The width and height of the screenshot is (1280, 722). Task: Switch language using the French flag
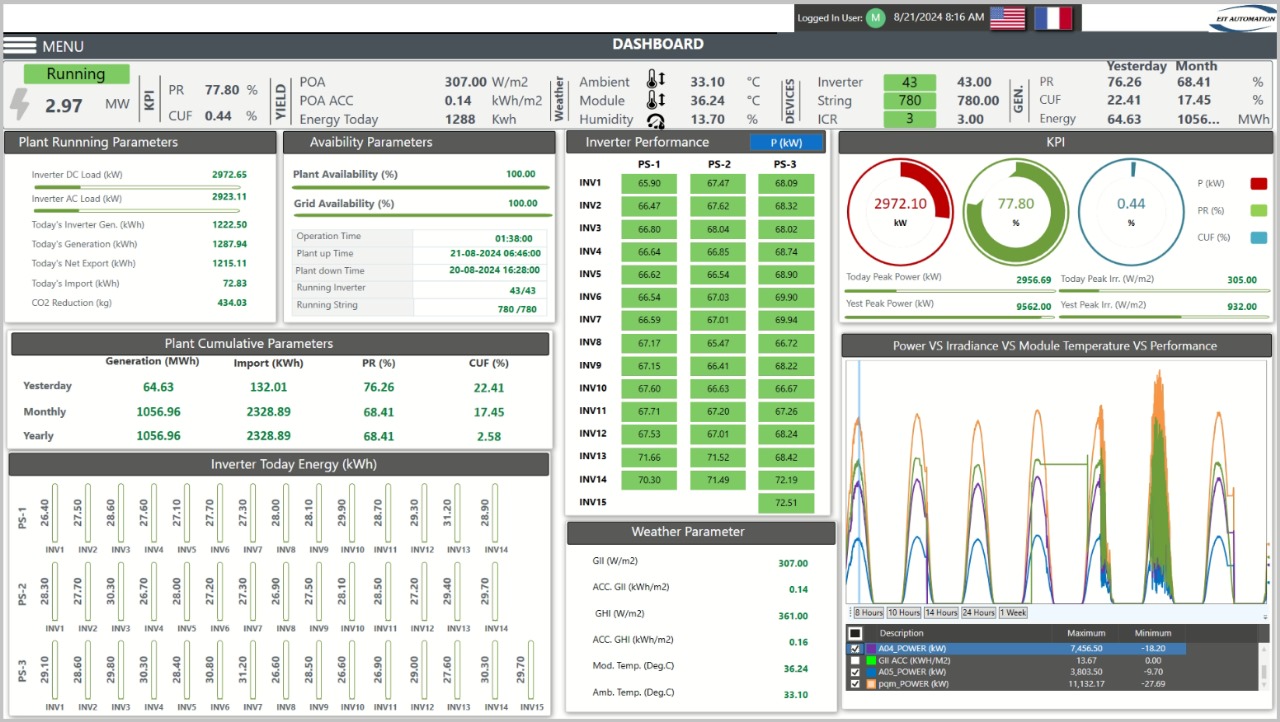pyautogui.click(x=1054, y=17)
